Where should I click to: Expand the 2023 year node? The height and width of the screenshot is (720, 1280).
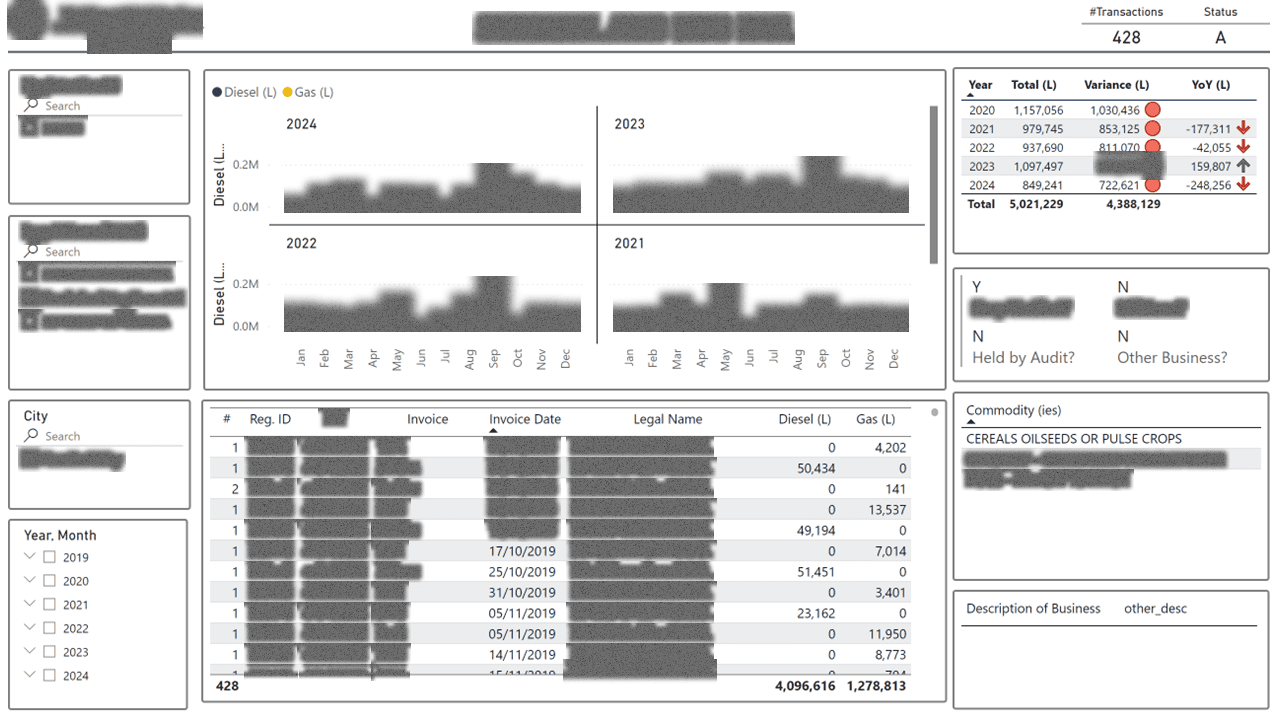28,651
